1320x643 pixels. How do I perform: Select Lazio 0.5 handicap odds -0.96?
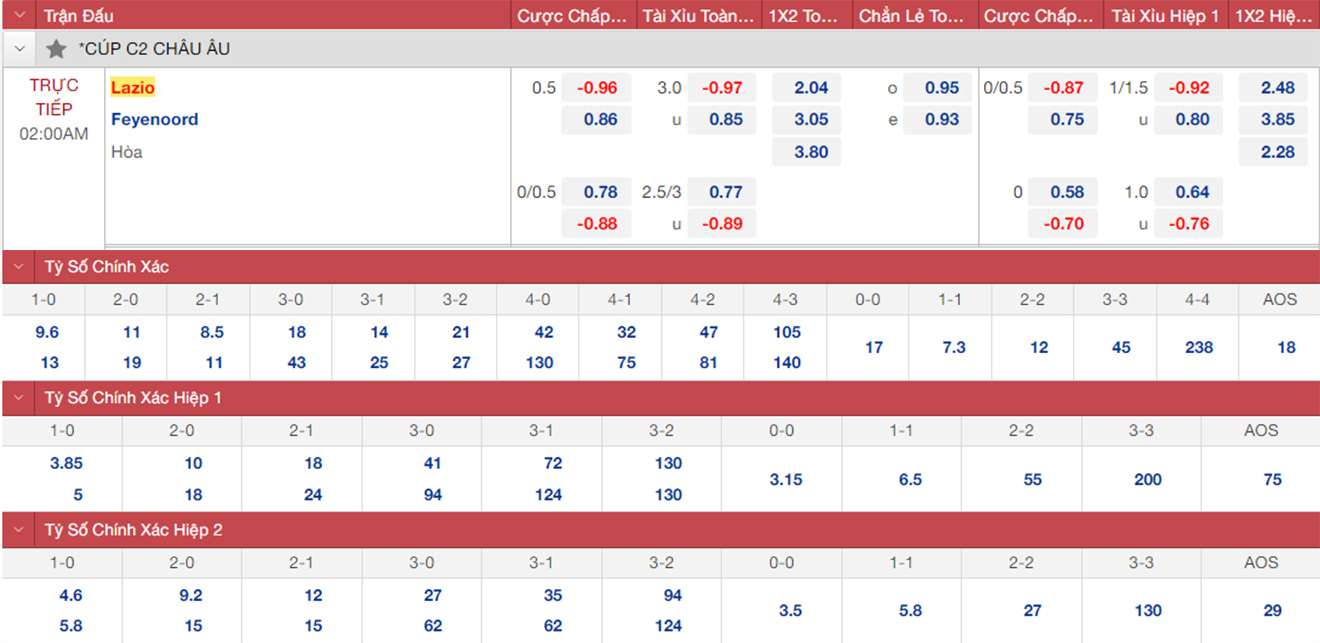(597, 88)
